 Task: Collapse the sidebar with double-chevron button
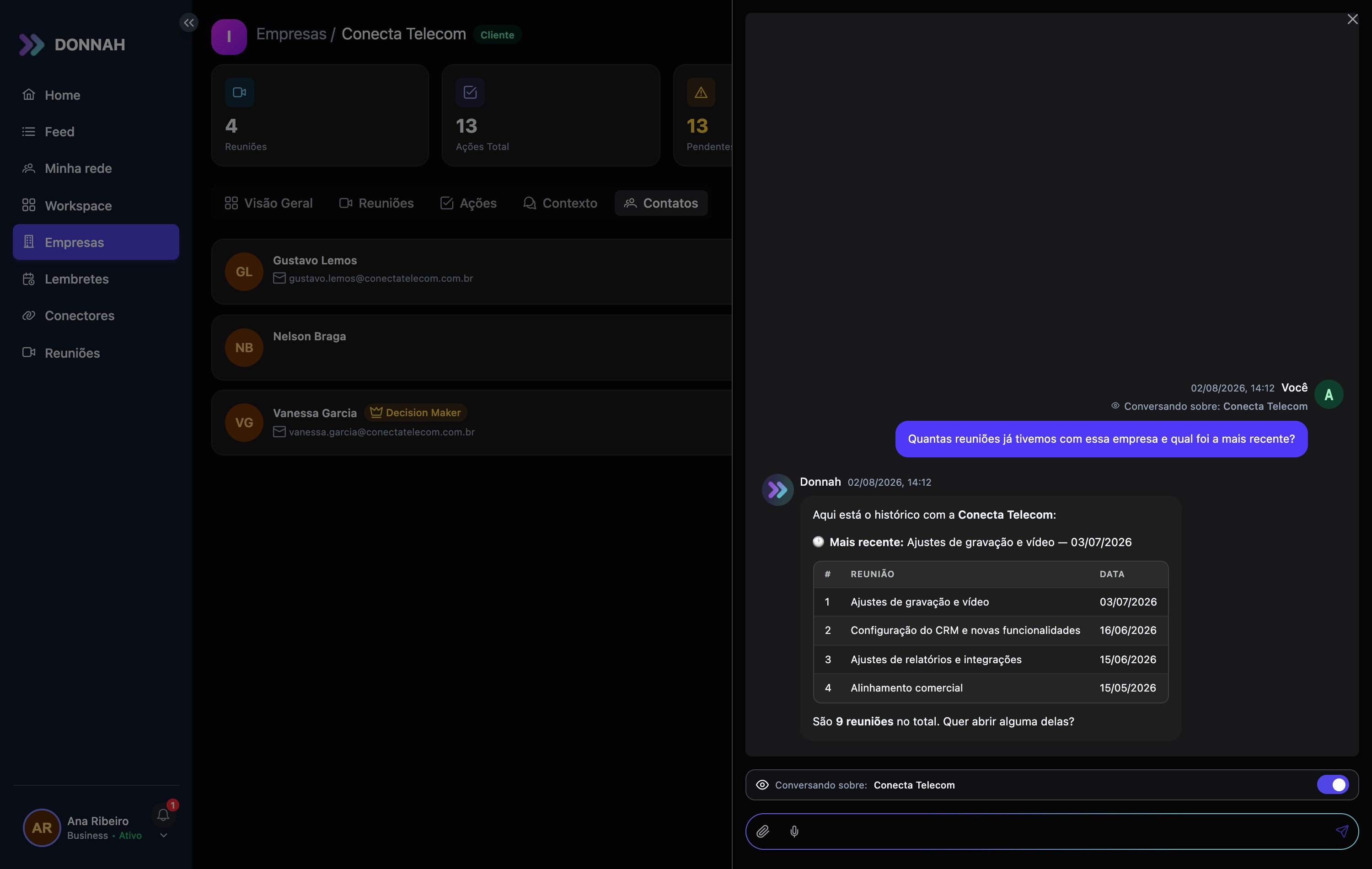[x=188, y=23]
